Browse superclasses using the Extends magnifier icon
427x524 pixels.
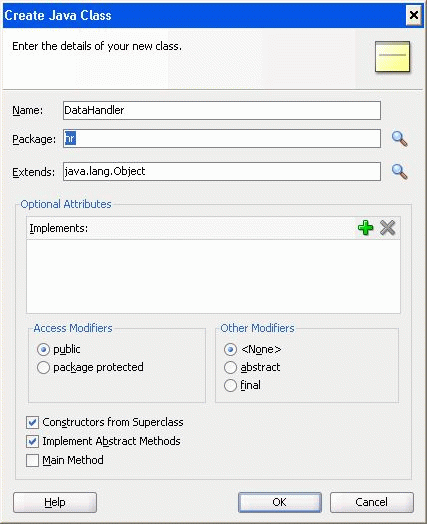click(x=399, y=172)
